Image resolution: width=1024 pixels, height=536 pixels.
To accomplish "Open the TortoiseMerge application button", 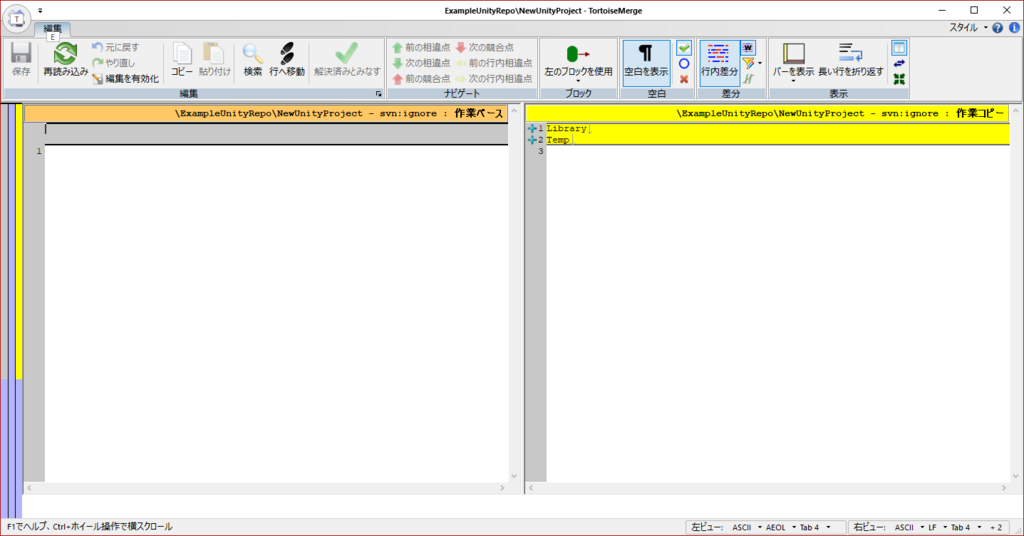I will coord(17,19).
